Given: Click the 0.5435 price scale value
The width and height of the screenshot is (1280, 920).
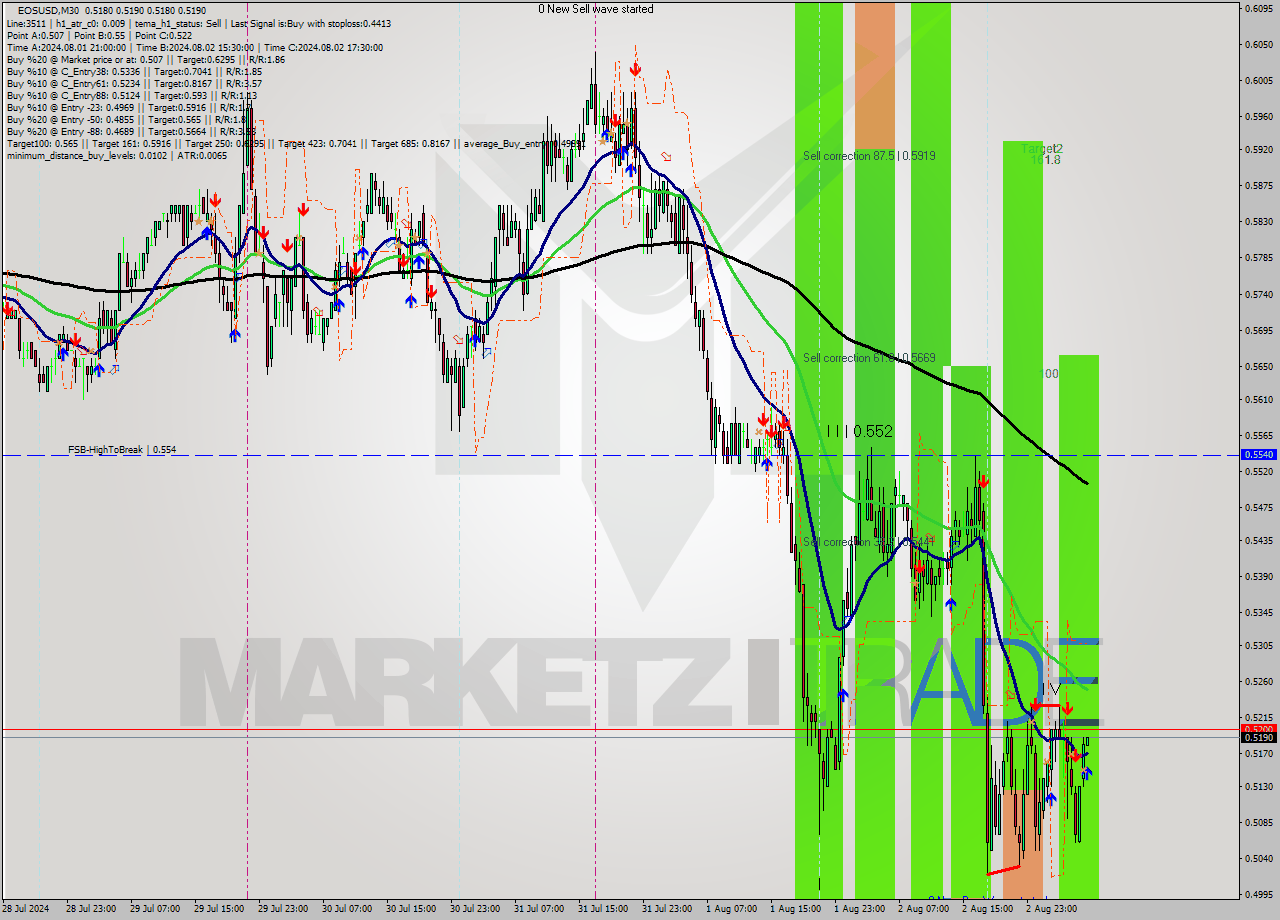Looking at the screenshot, I should (1258, 541).
